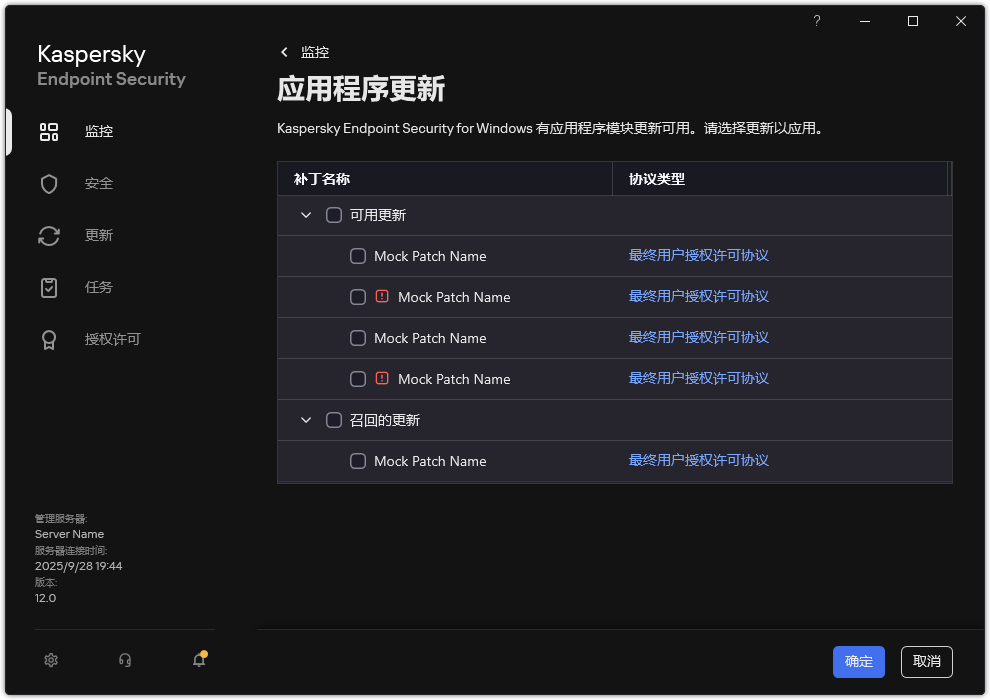
Task: Collapse the 可用更新 group
Action: coord(305,214)
